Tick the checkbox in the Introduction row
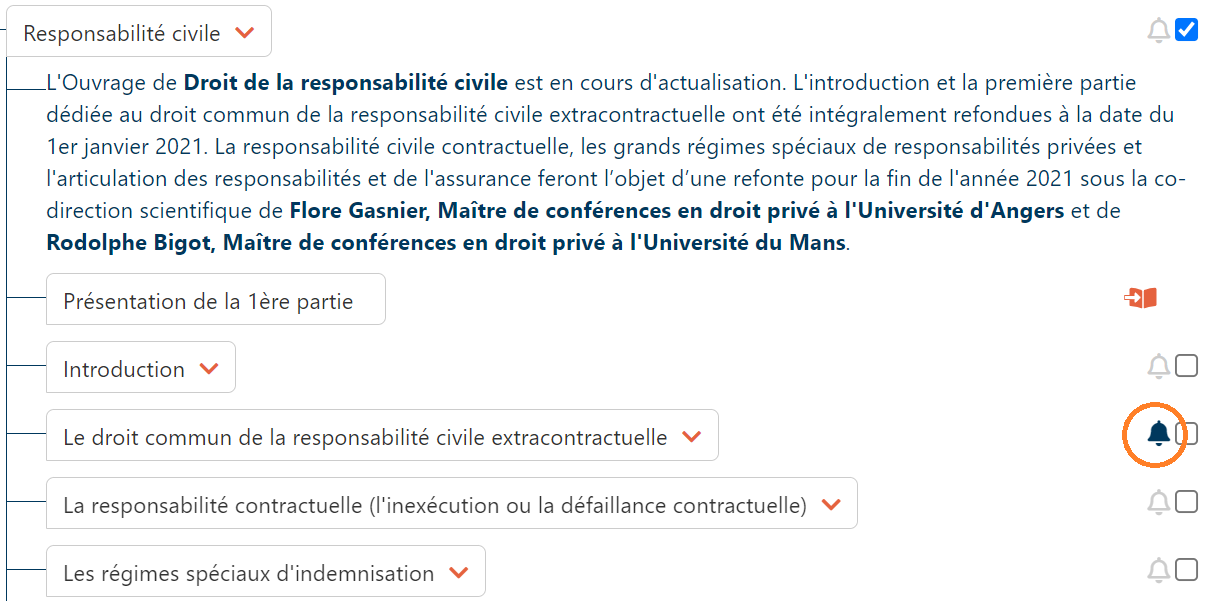1223x601 pixels. pos(1187,366)
